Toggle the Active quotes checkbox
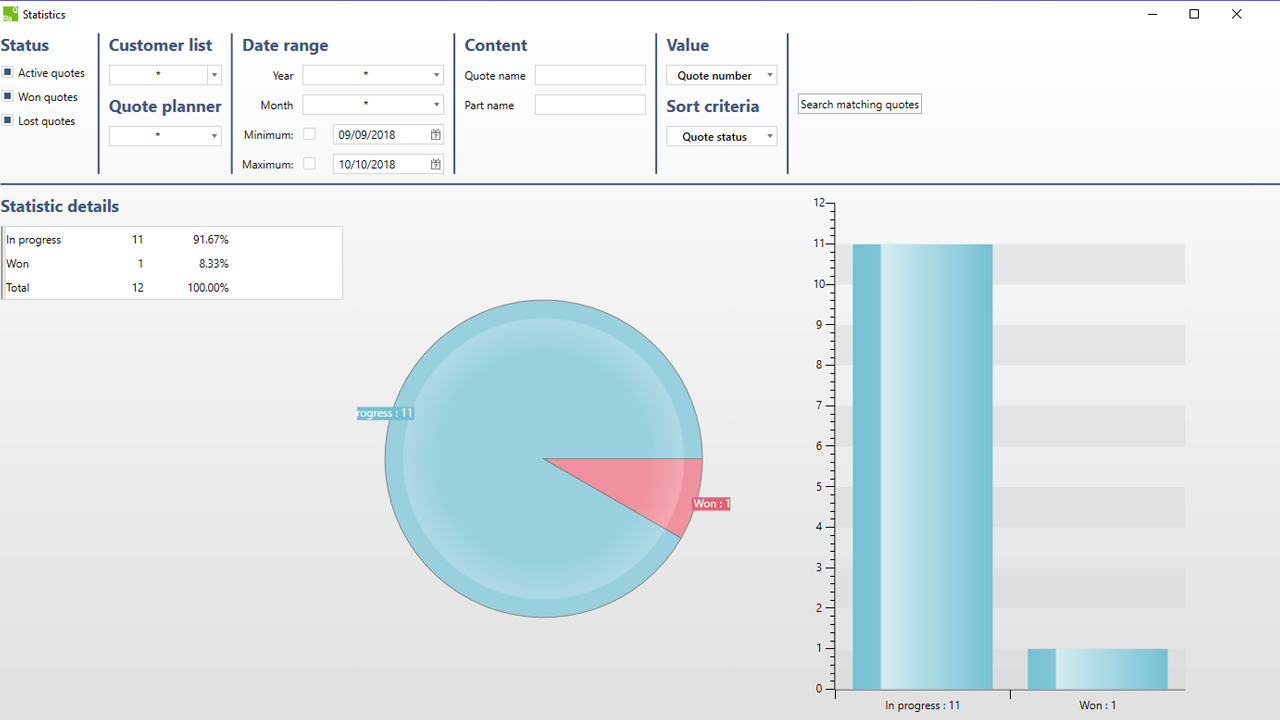This screenshot has width=1280, height=720. pos(7,73)
